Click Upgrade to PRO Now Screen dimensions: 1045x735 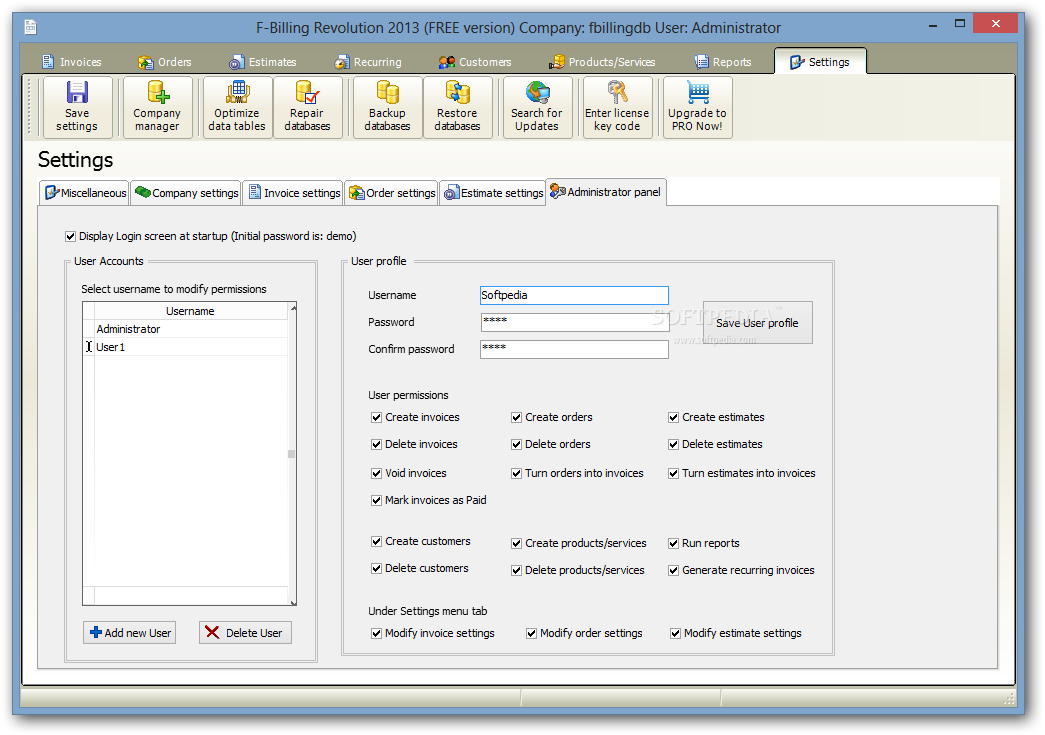coord(697,107)
